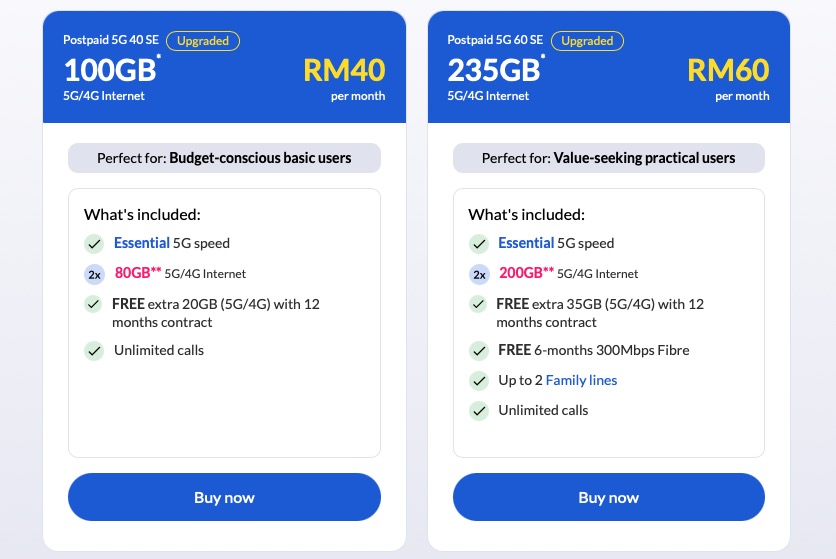Click the checkmark icon beside Essential 5G speed in RM40 plan
This screenshot has width=836, height=559.
click(94, 244)
